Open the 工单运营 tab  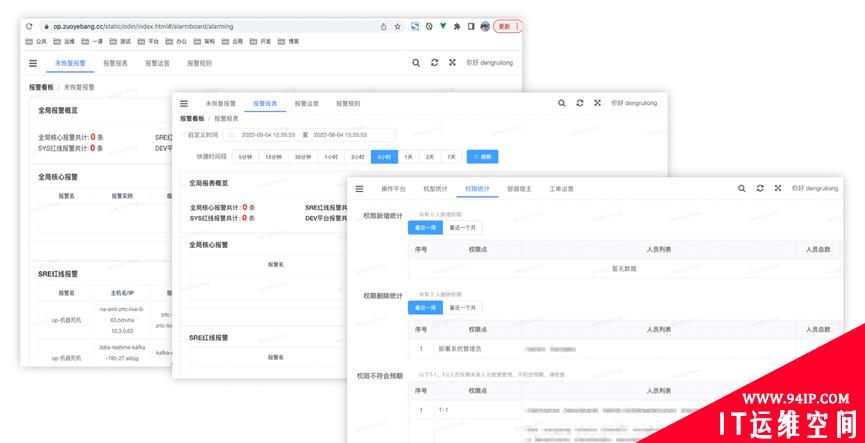[562, 189]
